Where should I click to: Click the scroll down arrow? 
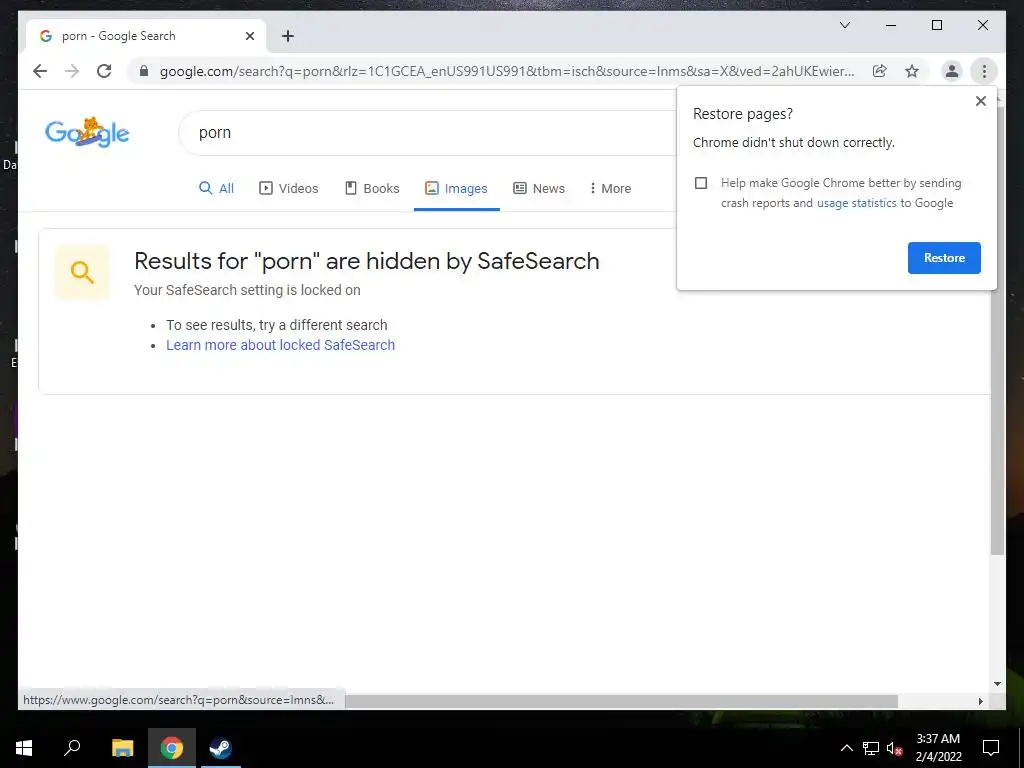click(997, 684)
